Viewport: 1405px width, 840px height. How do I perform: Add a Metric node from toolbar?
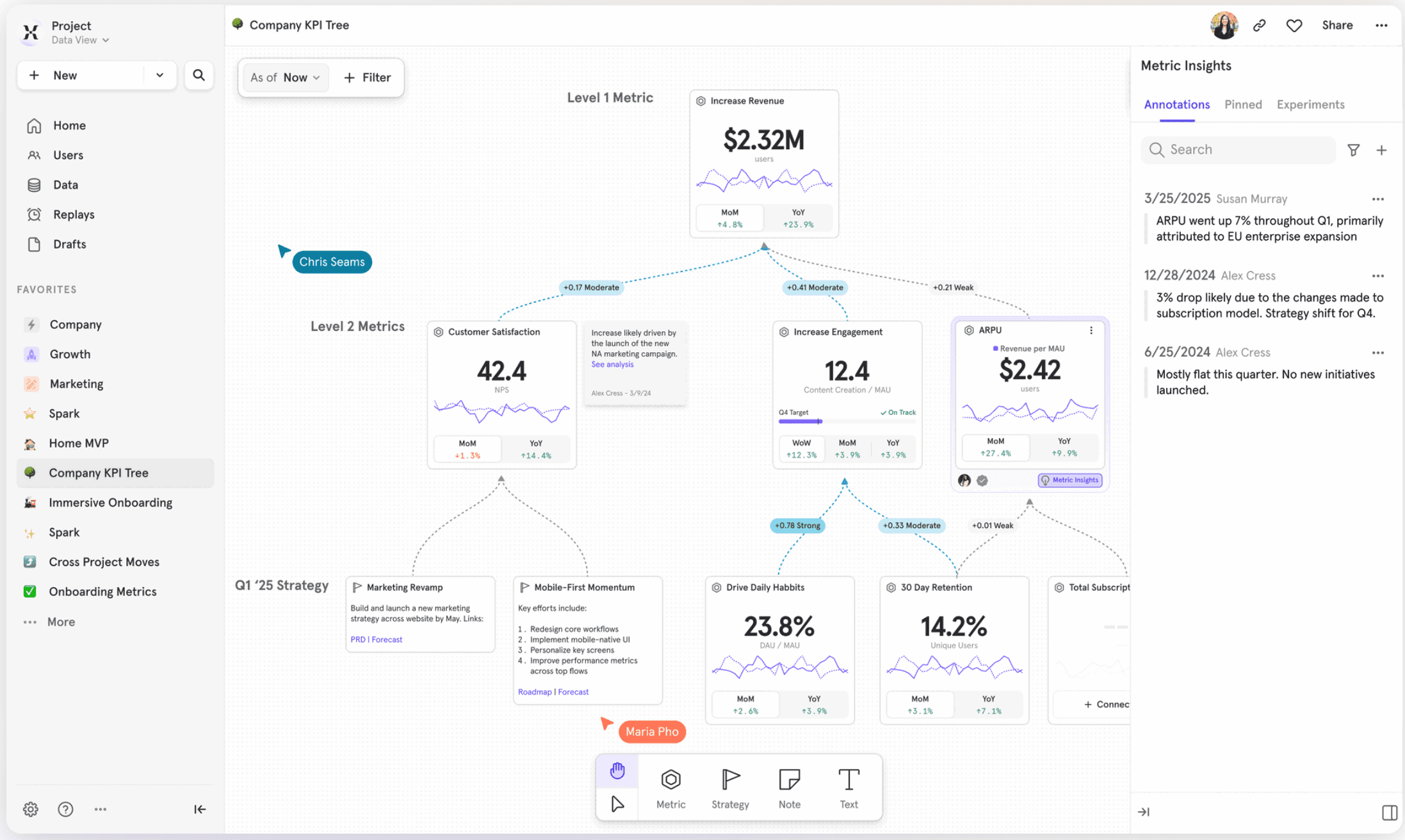(x=670, y=788)
